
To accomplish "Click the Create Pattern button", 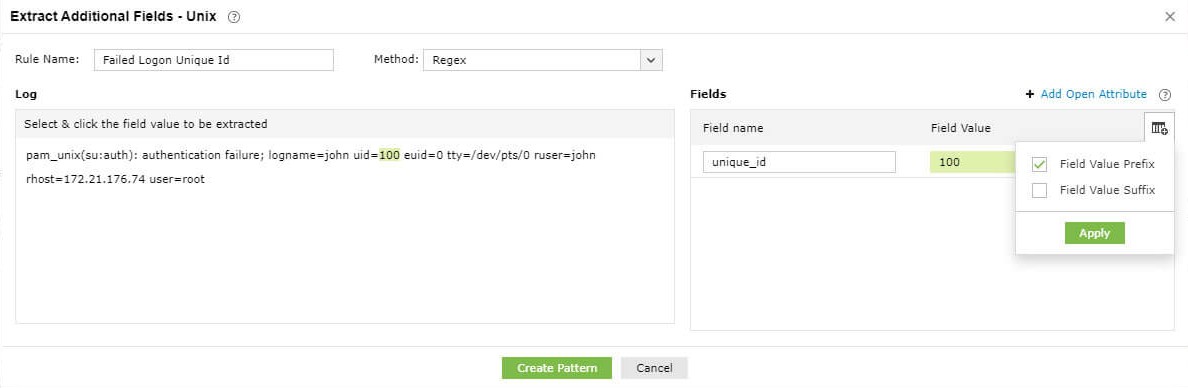I will [557, 368].
